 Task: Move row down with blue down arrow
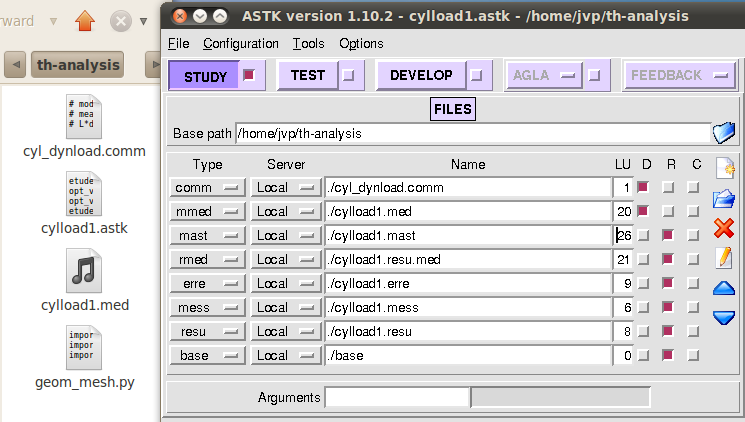pyautogui.click(x=724, y=317)
